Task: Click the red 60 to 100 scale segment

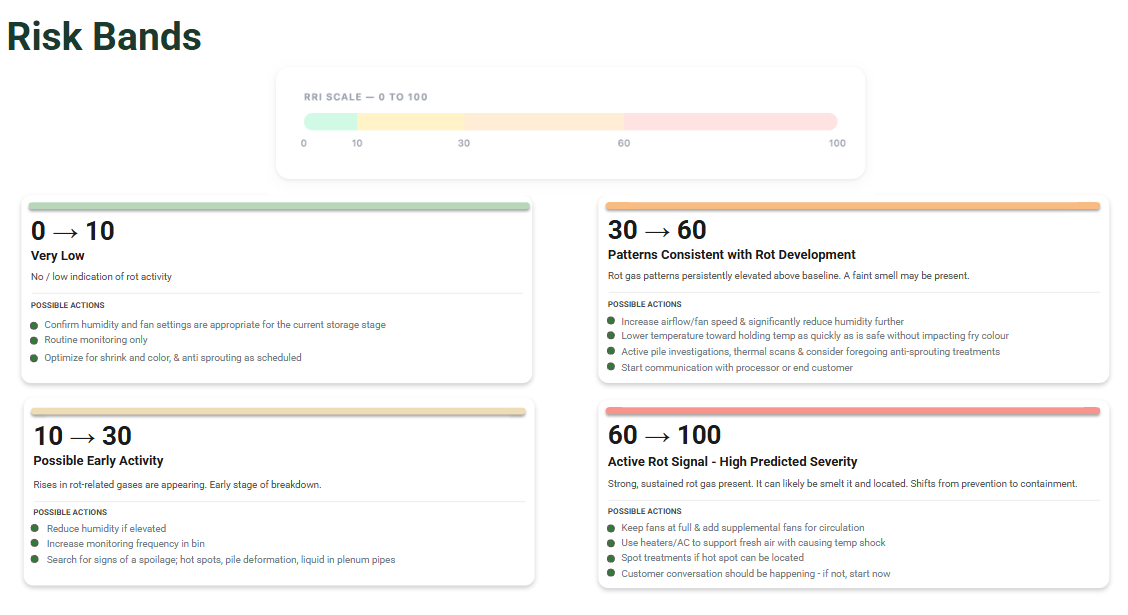Action: pos(730,122)
